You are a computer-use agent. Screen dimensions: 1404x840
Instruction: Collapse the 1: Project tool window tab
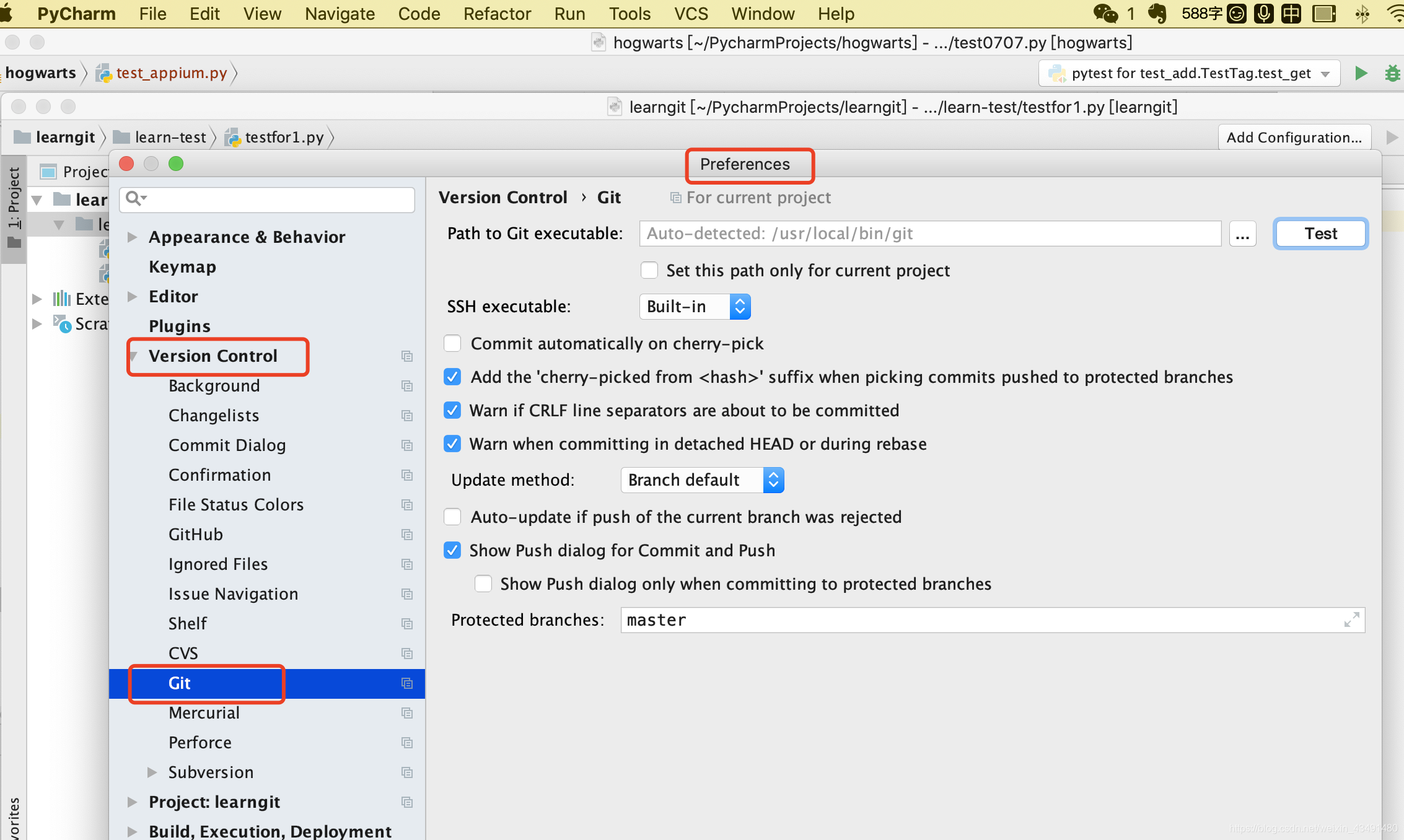coord(14,209)
